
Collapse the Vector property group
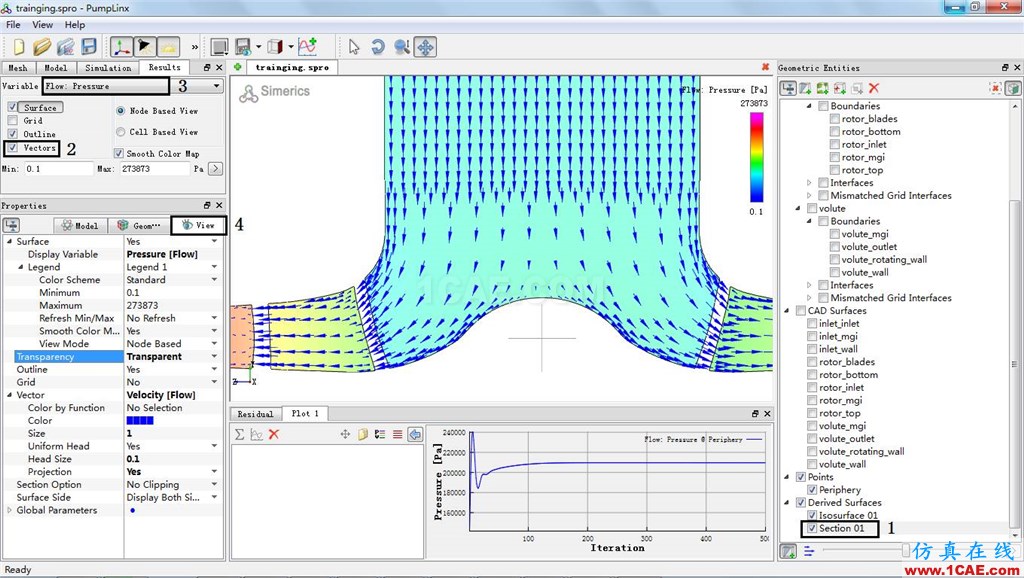coord(9,395)
